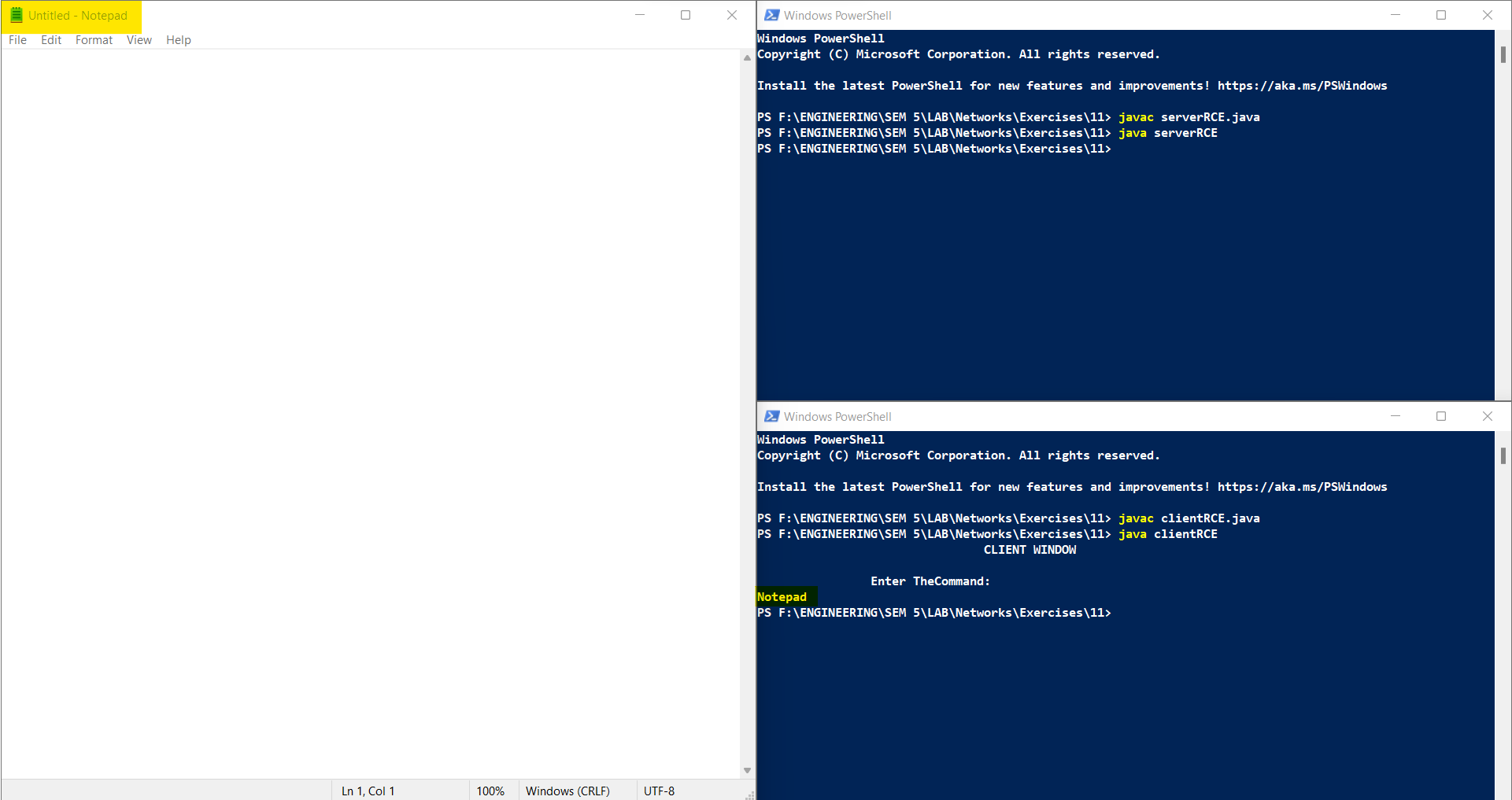Click 'Windows (CRLF)' in the status bar

click(567, 791)
